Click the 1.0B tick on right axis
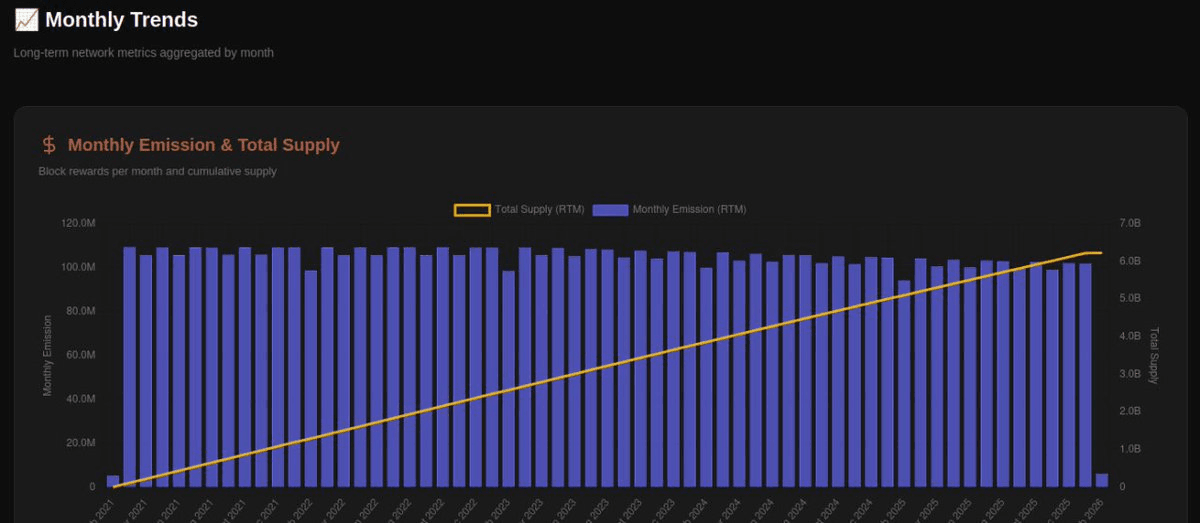The image size is (1200, 523). [x=1129, y=449]
